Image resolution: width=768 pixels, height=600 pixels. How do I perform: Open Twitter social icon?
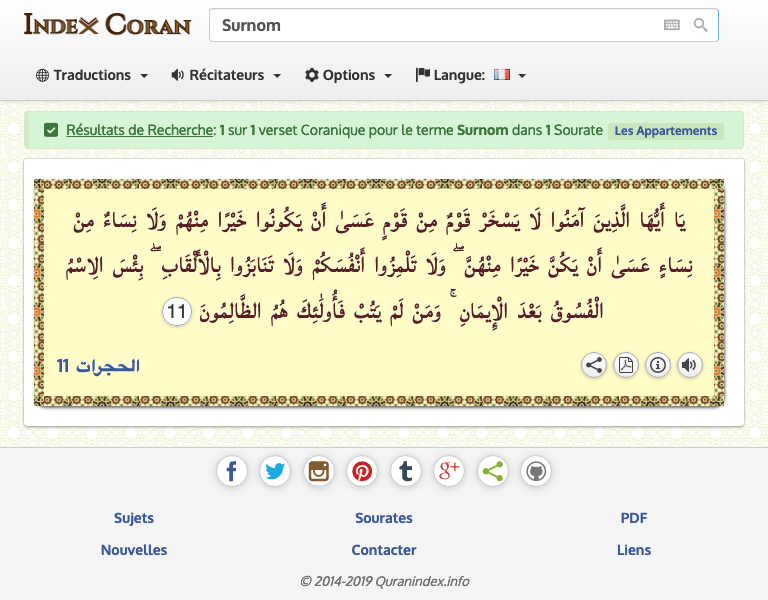(x=275, y=471)
